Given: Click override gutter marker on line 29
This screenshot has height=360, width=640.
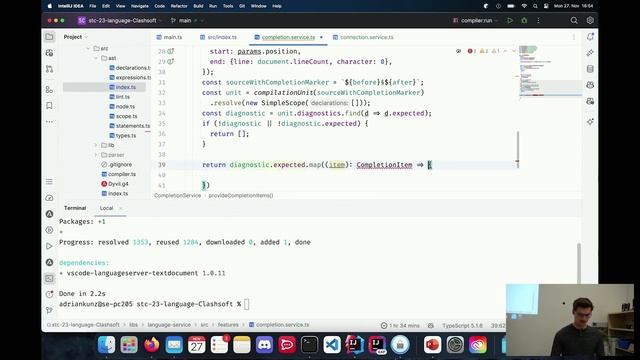Looking at the screenshot, I should point(171,62).
